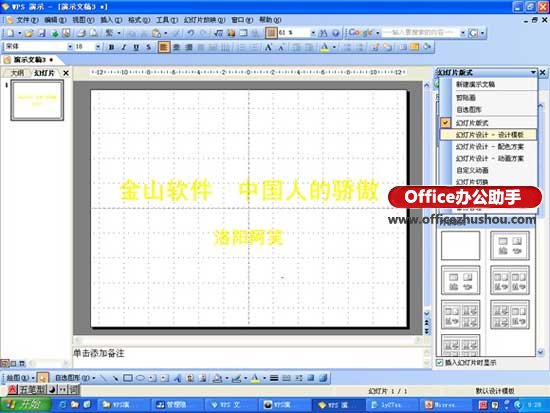Open New document dropdown arrow

20,33
